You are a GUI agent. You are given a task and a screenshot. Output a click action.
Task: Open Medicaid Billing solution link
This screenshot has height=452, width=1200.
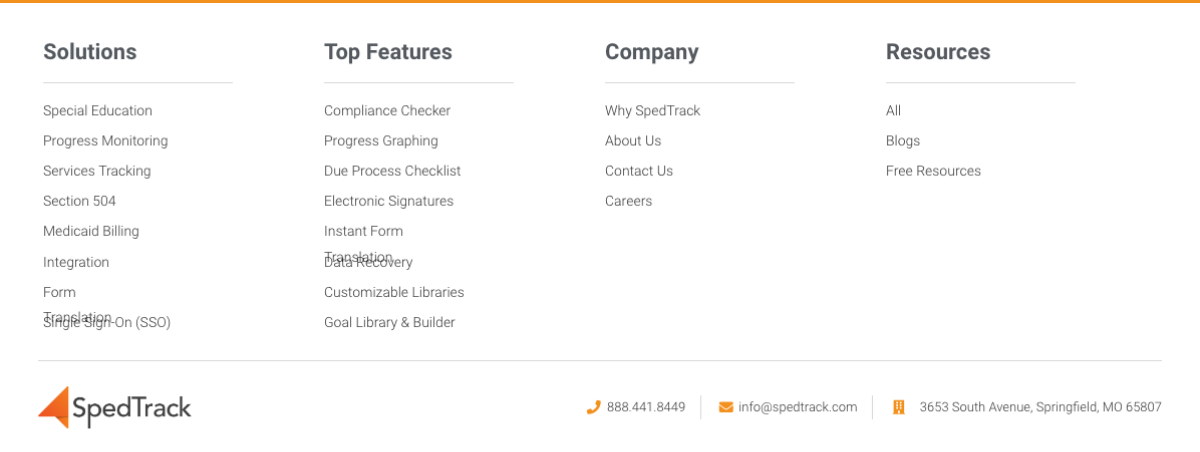tap(91, 231)
